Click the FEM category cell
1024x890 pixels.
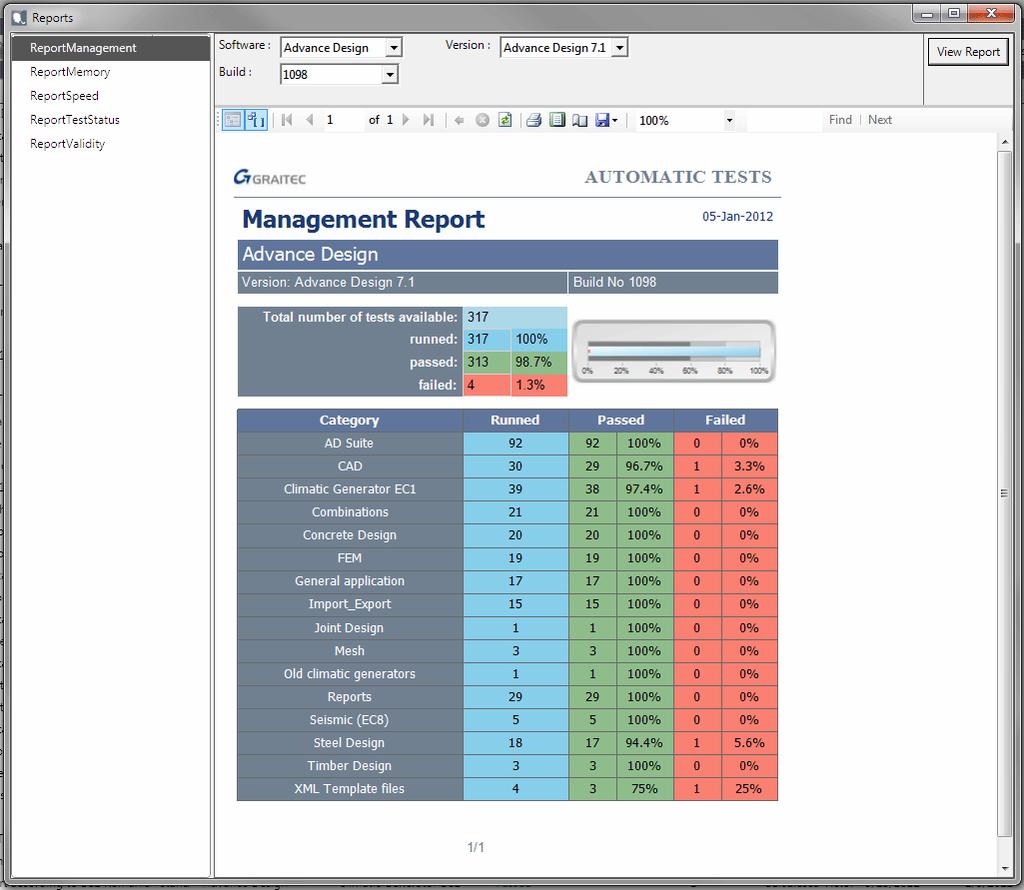(349, 558)
